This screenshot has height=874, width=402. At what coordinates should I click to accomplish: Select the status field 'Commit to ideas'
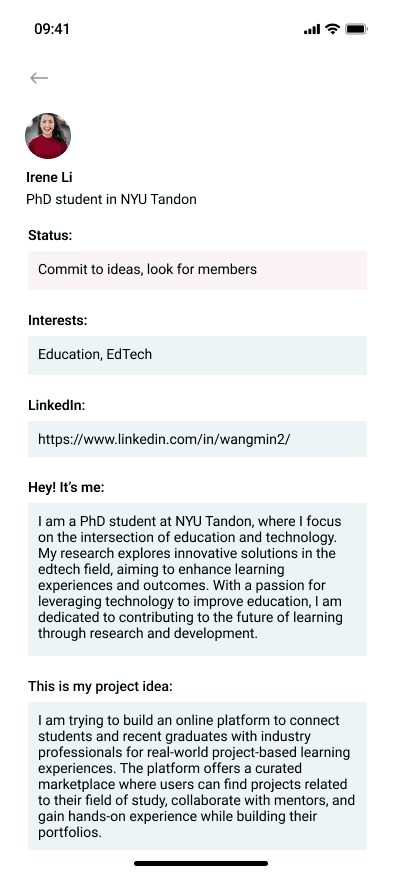click(x=197, y=270)
